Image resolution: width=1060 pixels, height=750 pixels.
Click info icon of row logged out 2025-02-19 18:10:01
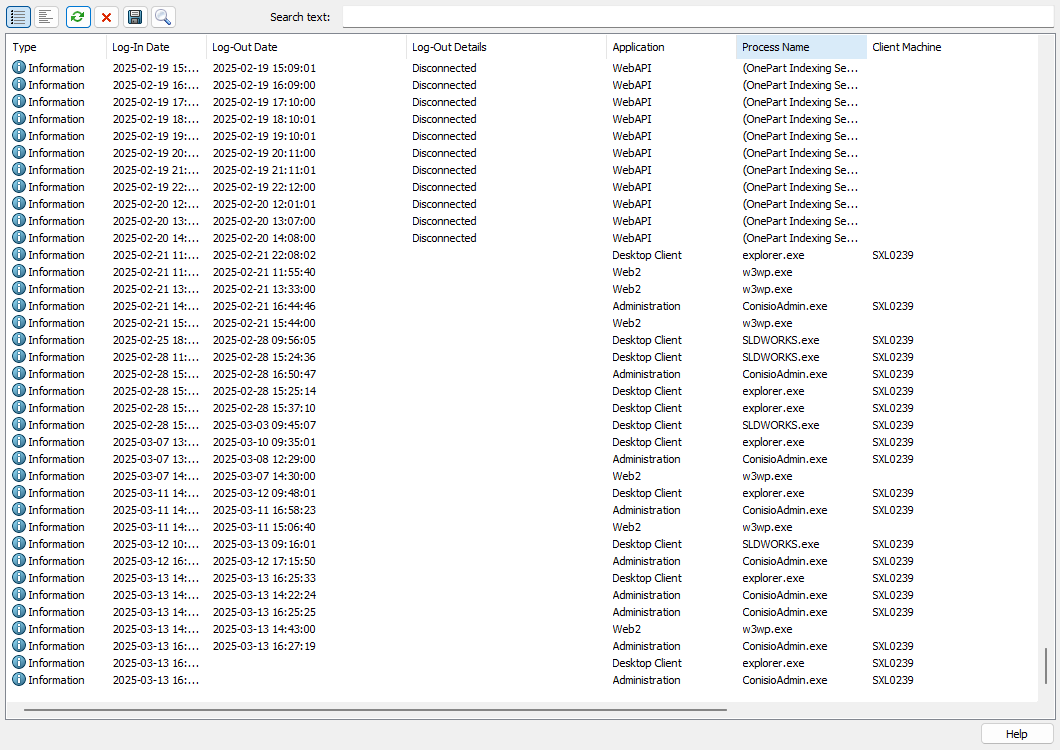tap(19, 118)
